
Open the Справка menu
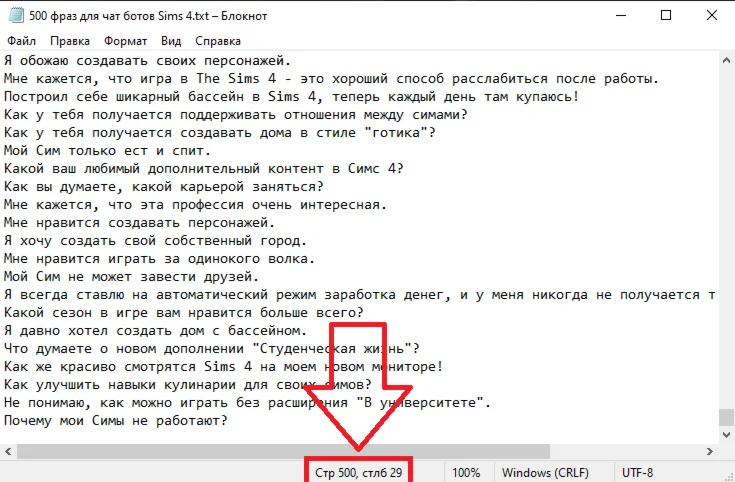(218, 41)
